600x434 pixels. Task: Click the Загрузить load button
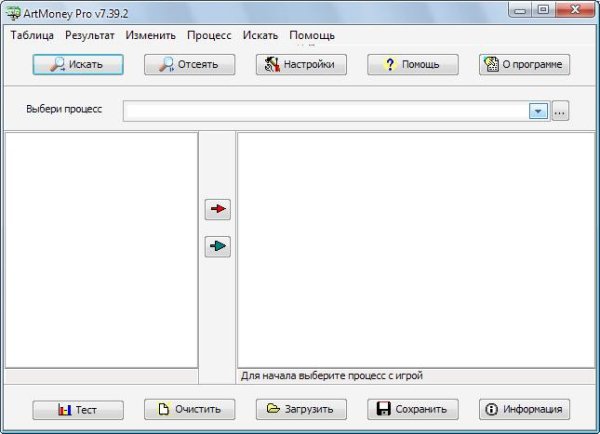coord(301,409)
